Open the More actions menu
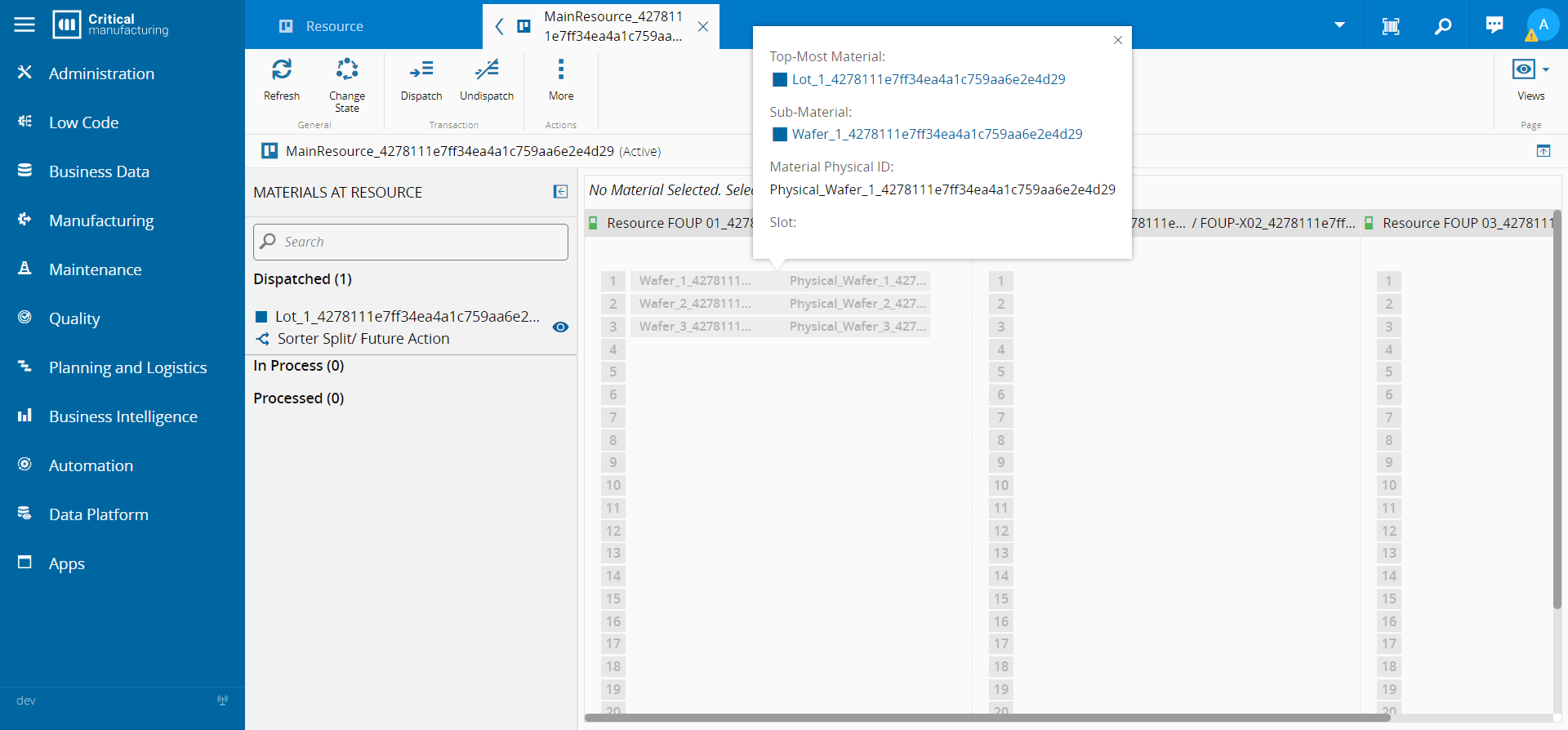 pyautogui.click(x=561, y=80)
